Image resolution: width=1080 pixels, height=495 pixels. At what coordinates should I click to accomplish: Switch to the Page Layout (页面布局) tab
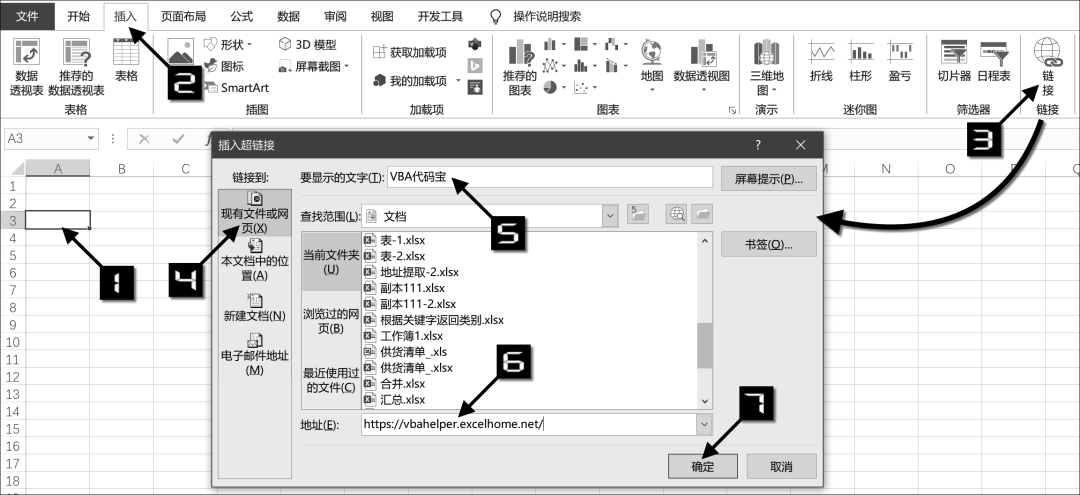pyautogui.click(x=183, y=17)
